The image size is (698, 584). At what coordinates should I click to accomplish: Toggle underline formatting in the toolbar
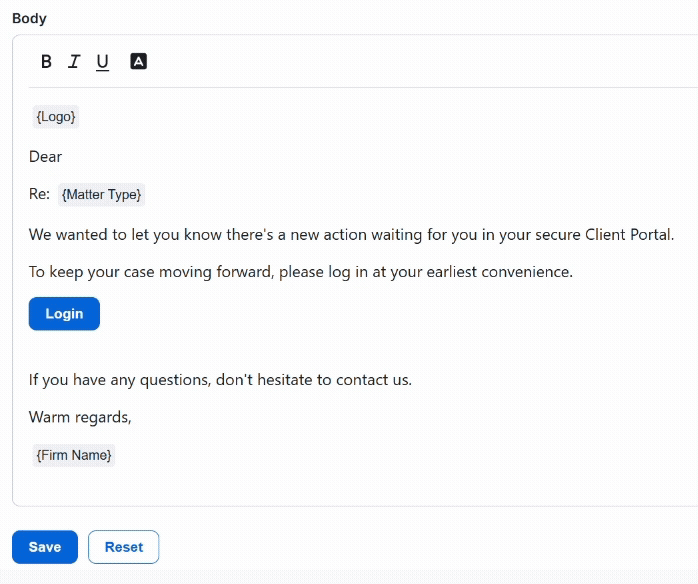[102, 62]
